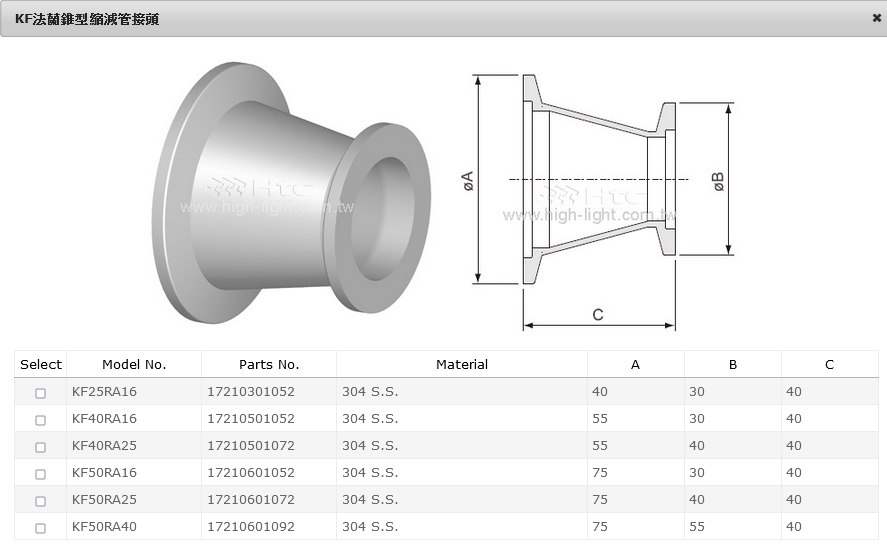Click the Material column header
The image size is (887, 546).
coord(461,365)
